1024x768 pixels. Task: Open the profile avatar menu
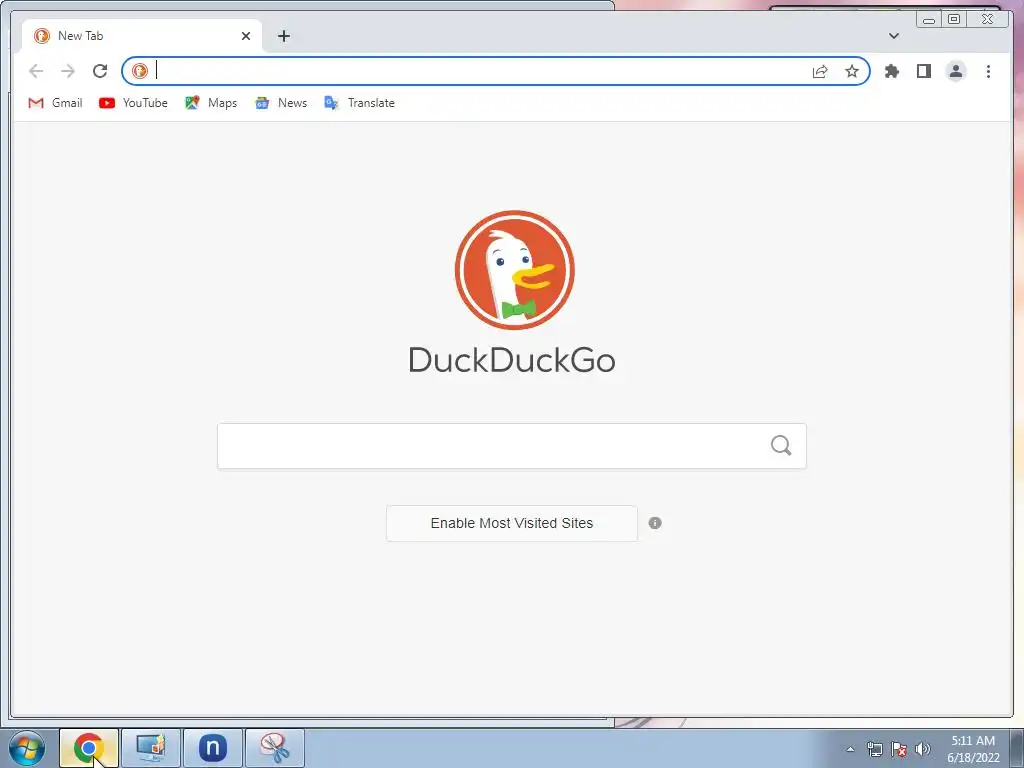[955, 71]
